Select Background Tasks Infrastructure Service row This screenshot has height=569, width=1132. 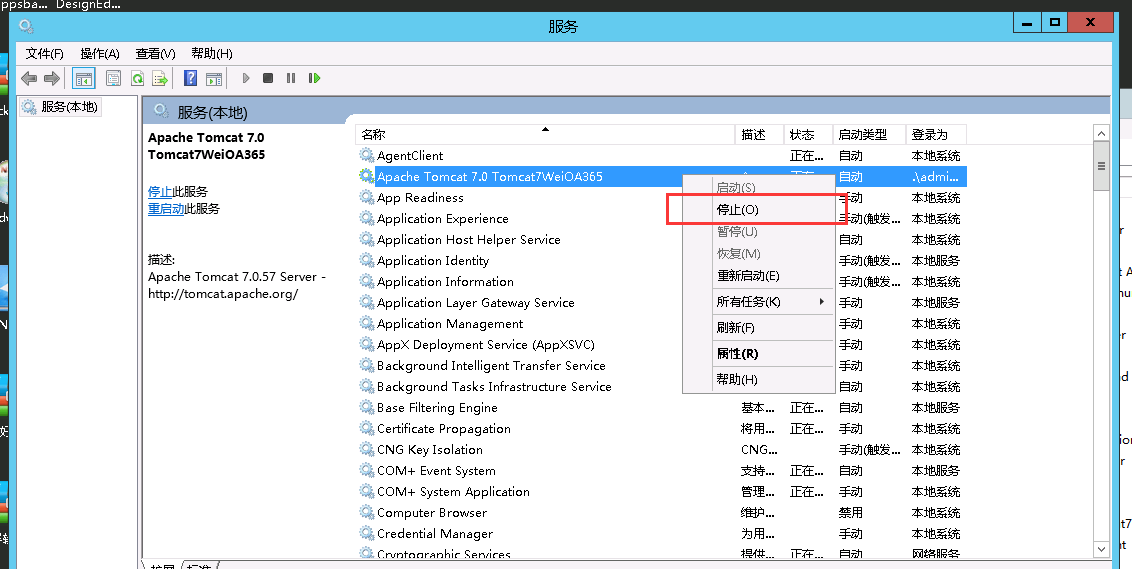coord(661,386)
